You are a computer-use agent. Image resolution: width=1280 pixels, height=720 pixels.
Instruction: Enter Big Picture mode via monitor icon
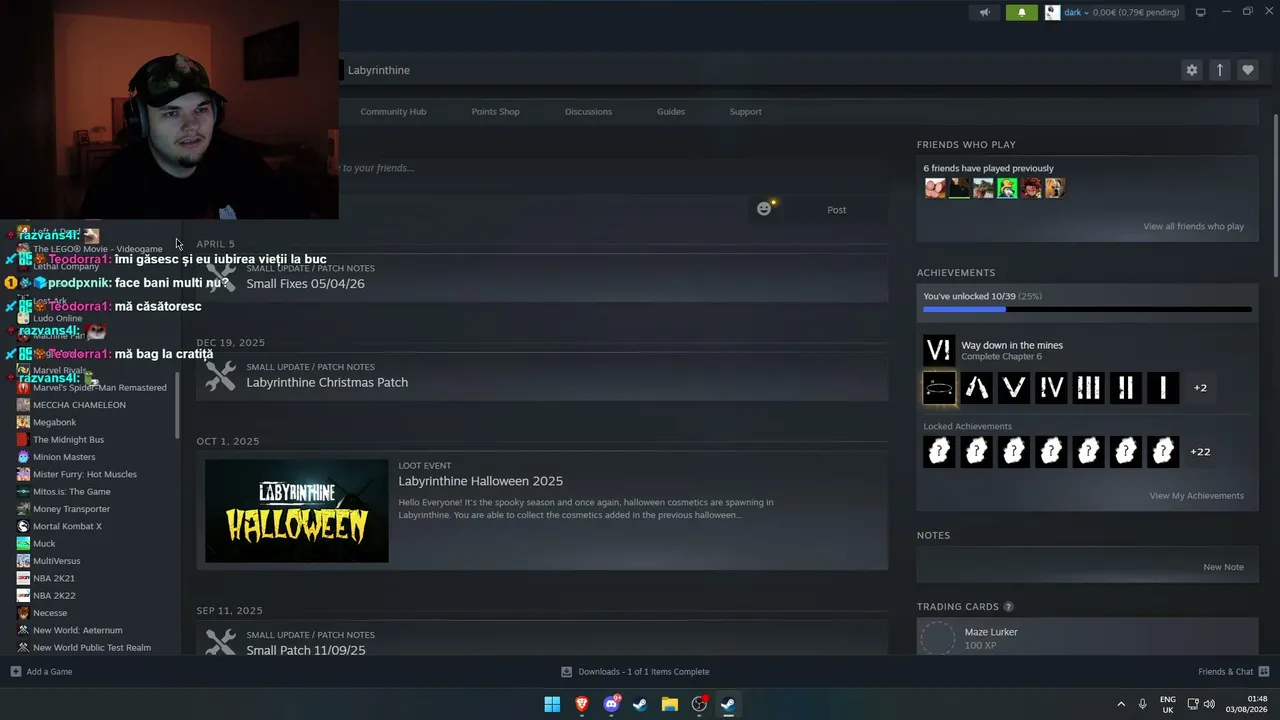(x=1200, y=13)
